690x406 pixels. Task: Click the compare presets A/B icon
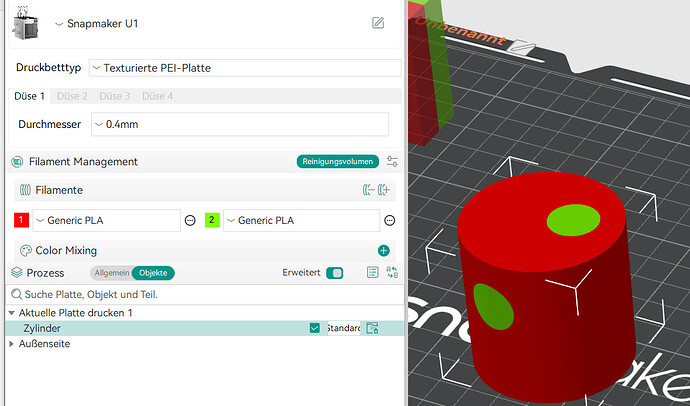[x=392, y=272]
